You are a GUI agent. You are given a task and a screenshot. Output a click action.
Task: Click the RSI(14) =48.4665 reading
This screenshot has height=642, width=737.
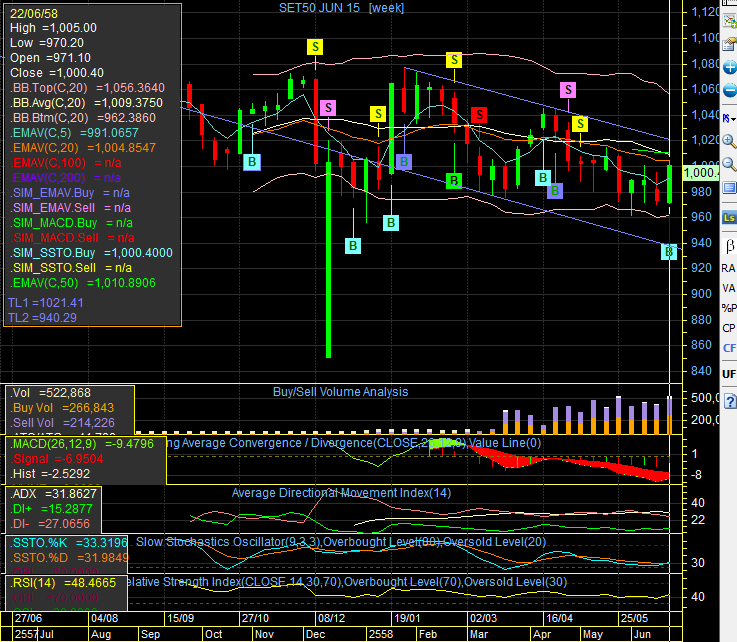click(x=63, y=583)
